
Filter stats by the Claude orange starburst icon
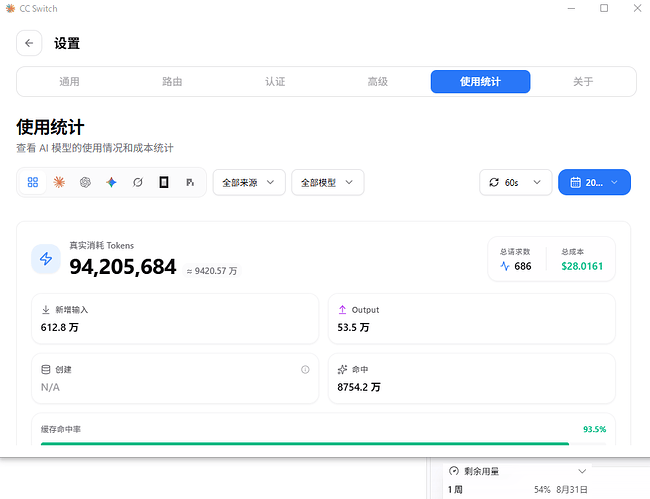(59, 182)
